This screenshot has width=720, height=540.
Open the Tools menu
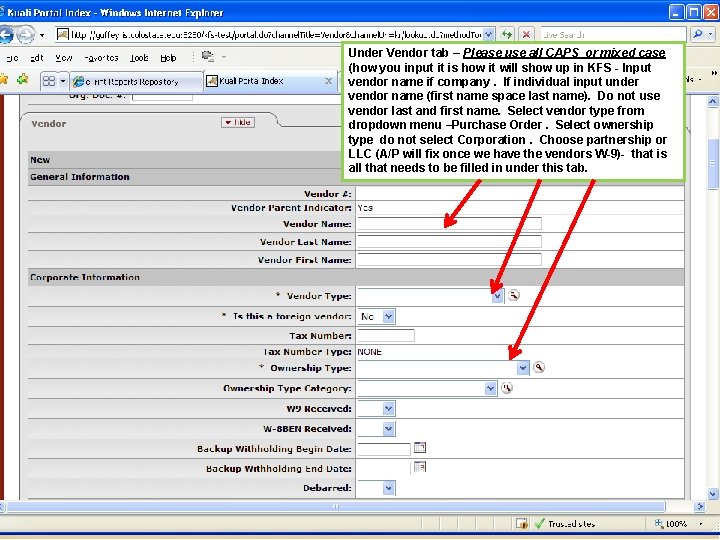[x=139, y=58]
